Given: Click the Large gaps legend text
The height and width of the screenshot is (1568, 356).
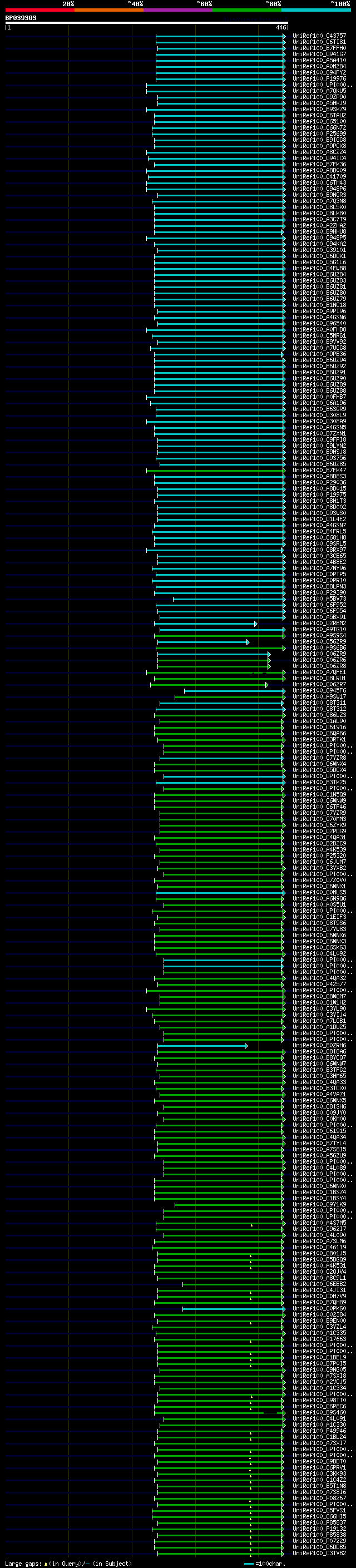Looking at the screenshot, I should click(68, 1563).
